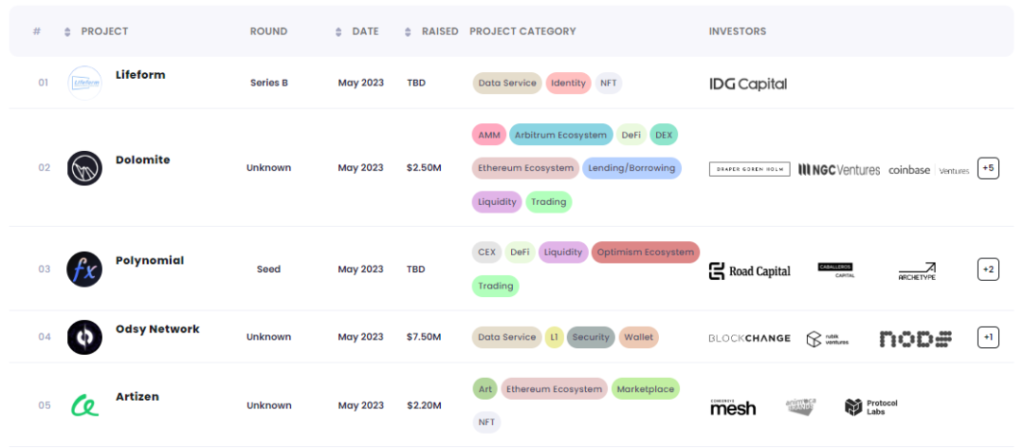Open IDG Capital investor logo
The height and width of the screenshot is (448, 1024).
748,84
